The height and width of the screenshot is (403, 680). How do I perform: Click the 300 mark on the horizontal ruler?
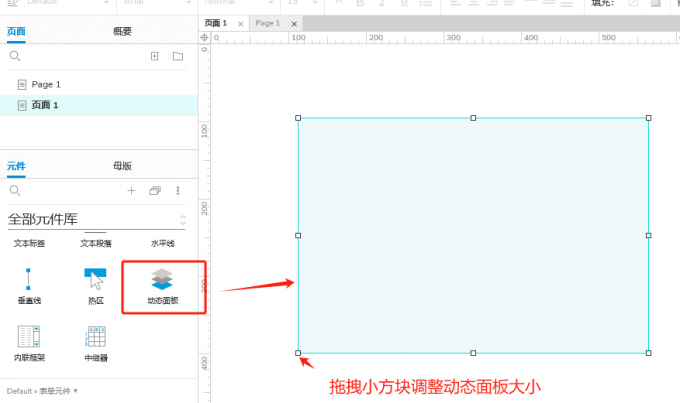click(x=453, y=38)
